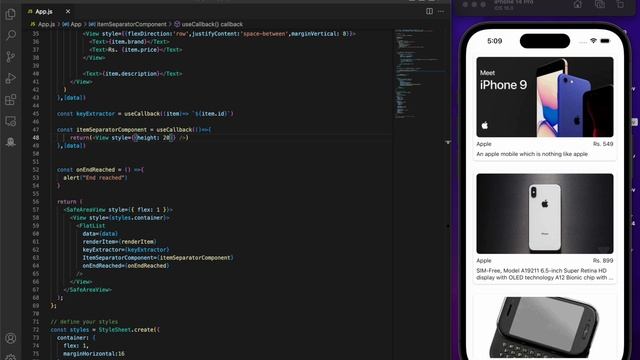Click the simulator screenshot icon

(600, 4)
